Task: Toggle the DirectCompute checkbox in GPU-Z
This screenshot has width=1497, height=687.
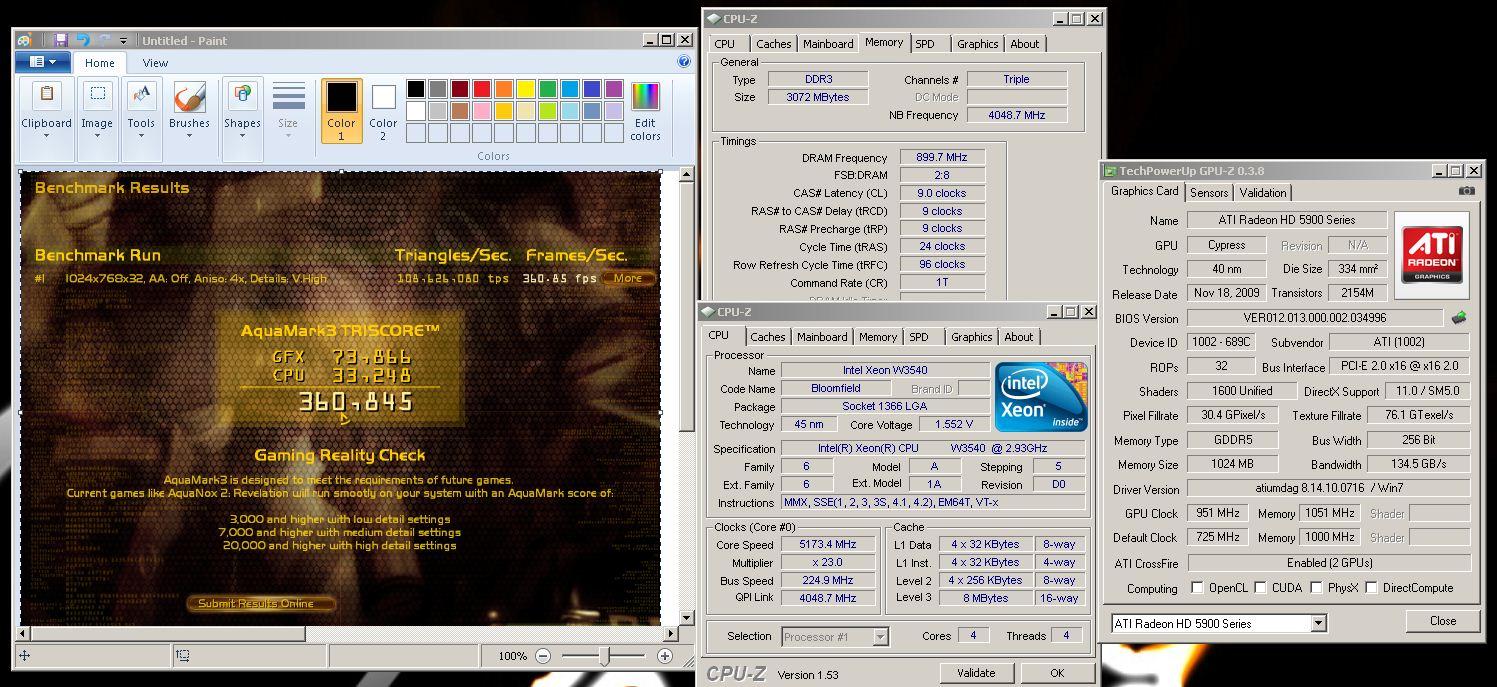Action: (1371, 588)
